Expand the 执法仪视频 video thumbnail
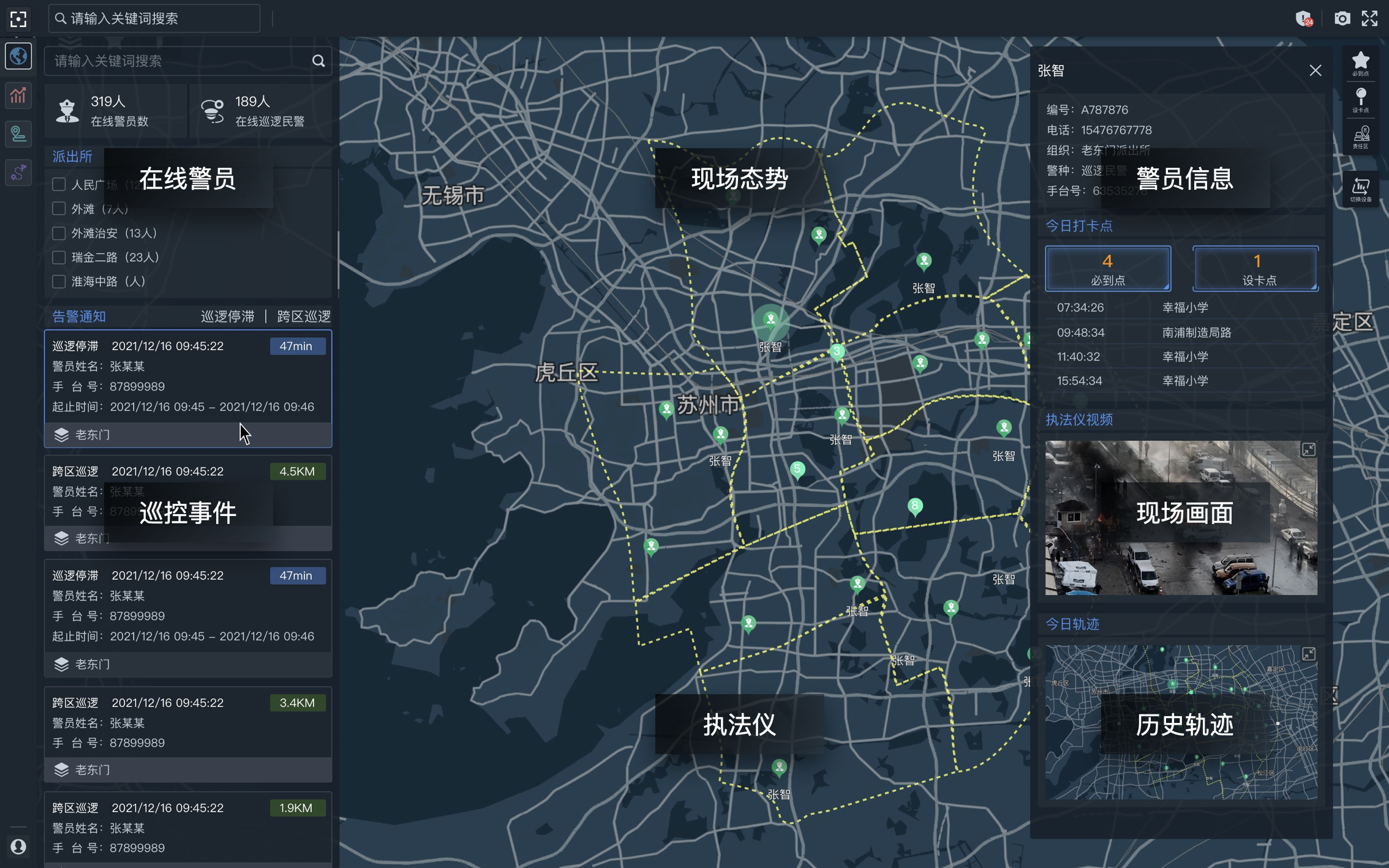The width and height of the screenshot is (1389, 868). (1308, 450)
